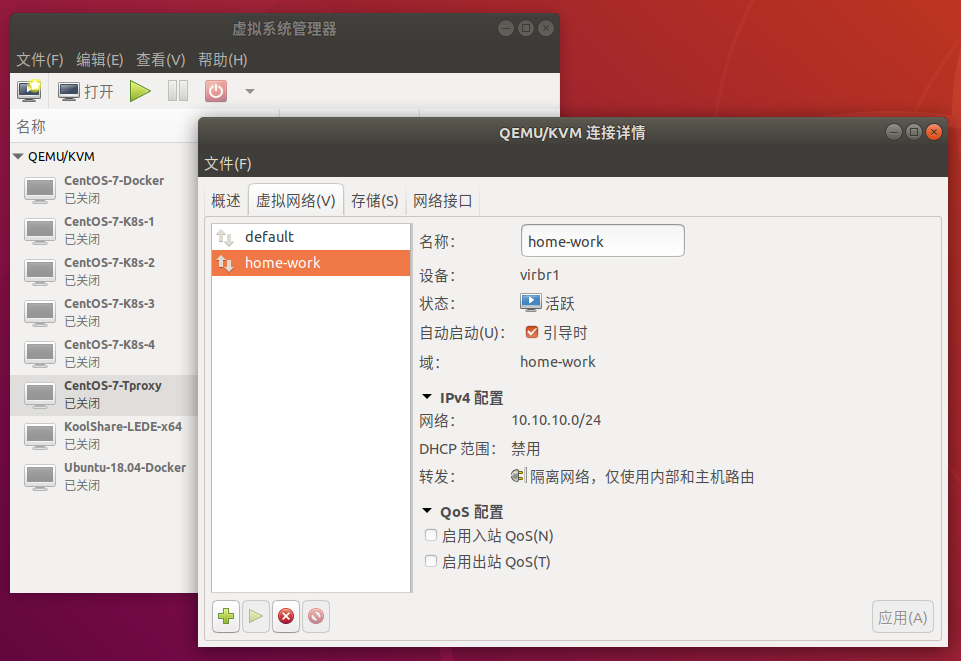The image size is (961, 661).
Task: Click the red shutdown power icon
Action: [216, 91]
